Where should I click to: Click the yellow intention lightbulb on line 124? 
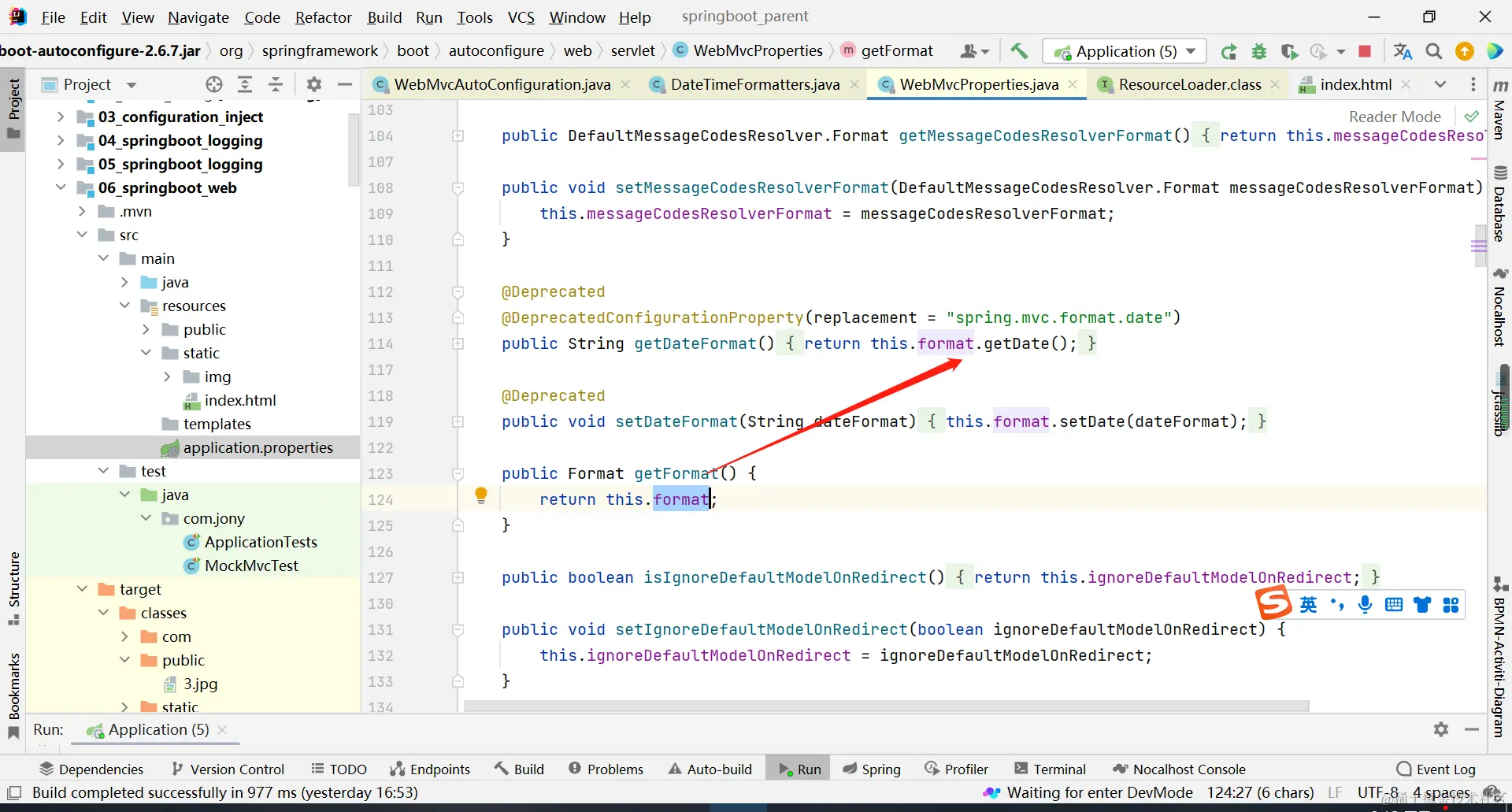pyautogui.click(x=481, y=495)
